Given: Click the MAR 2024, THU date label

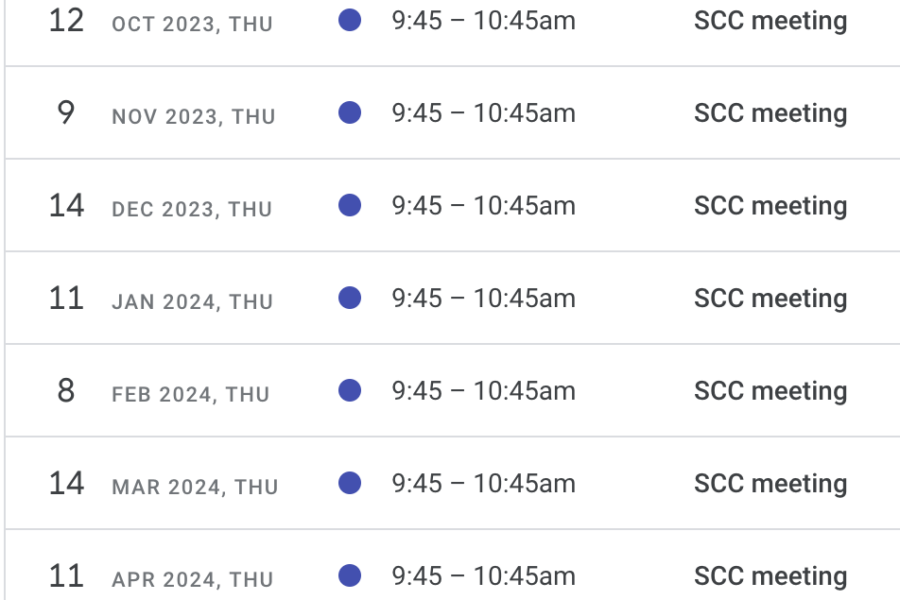Looking at the screenshot, I should click(x=195, y=487).
